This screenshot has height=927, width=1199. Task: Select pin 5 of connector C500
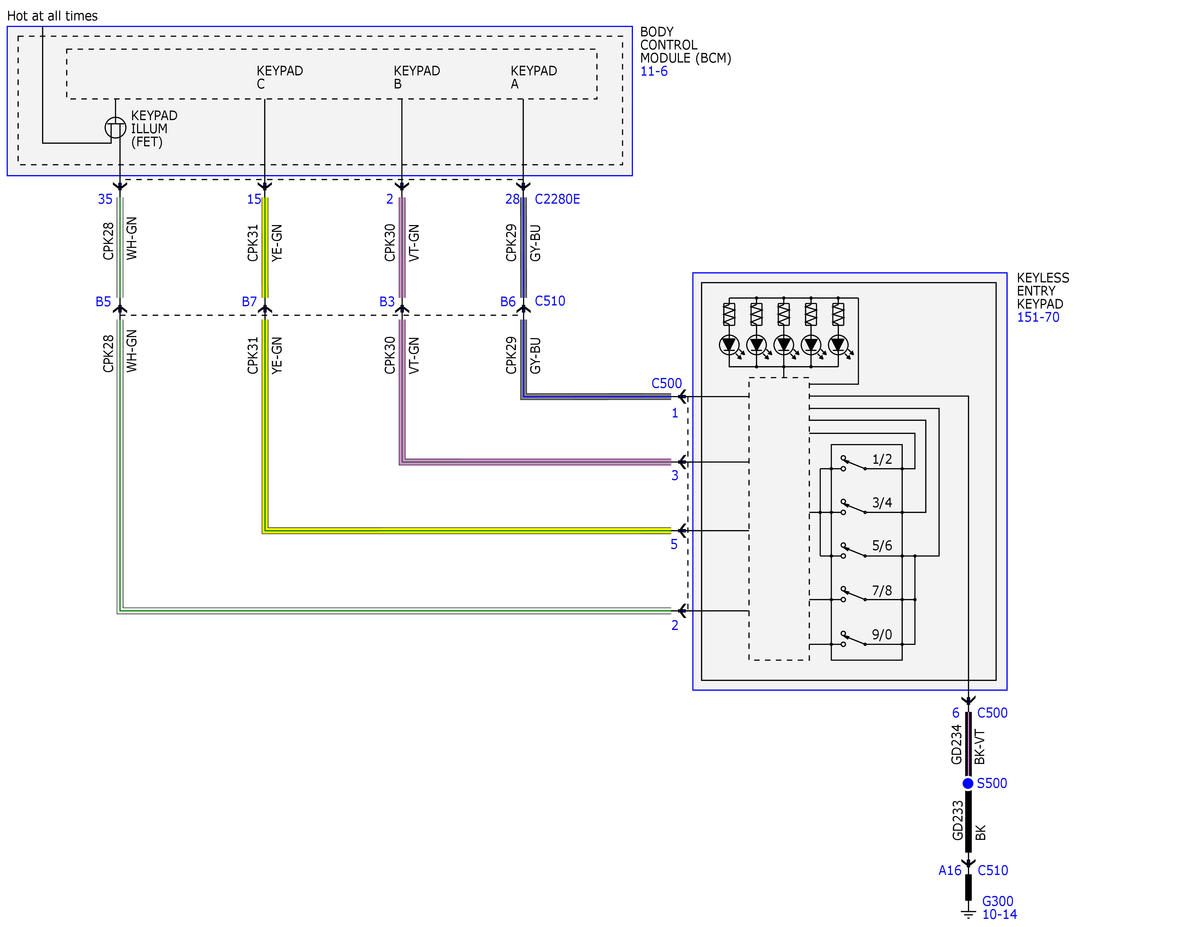coord(674,545)
